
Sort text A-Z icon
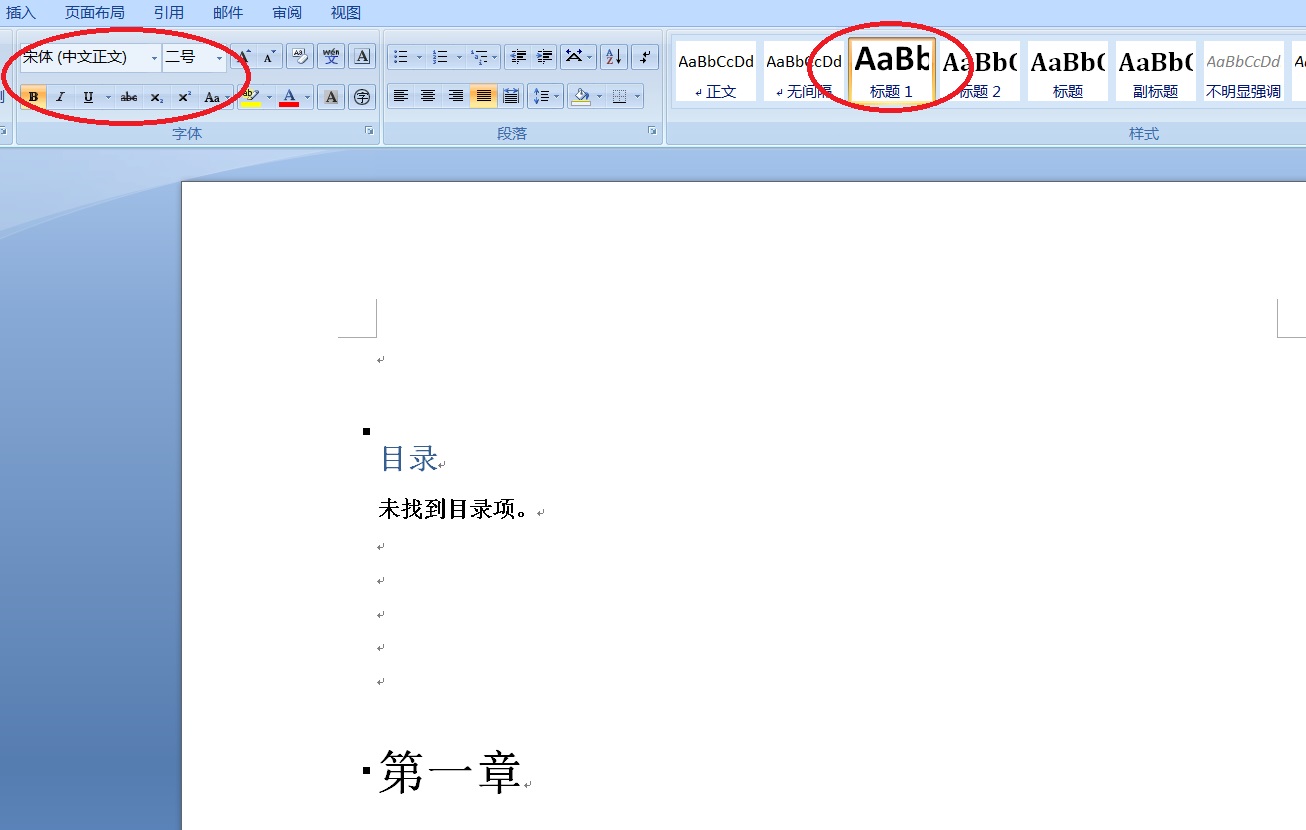click(x=613, y=57)
